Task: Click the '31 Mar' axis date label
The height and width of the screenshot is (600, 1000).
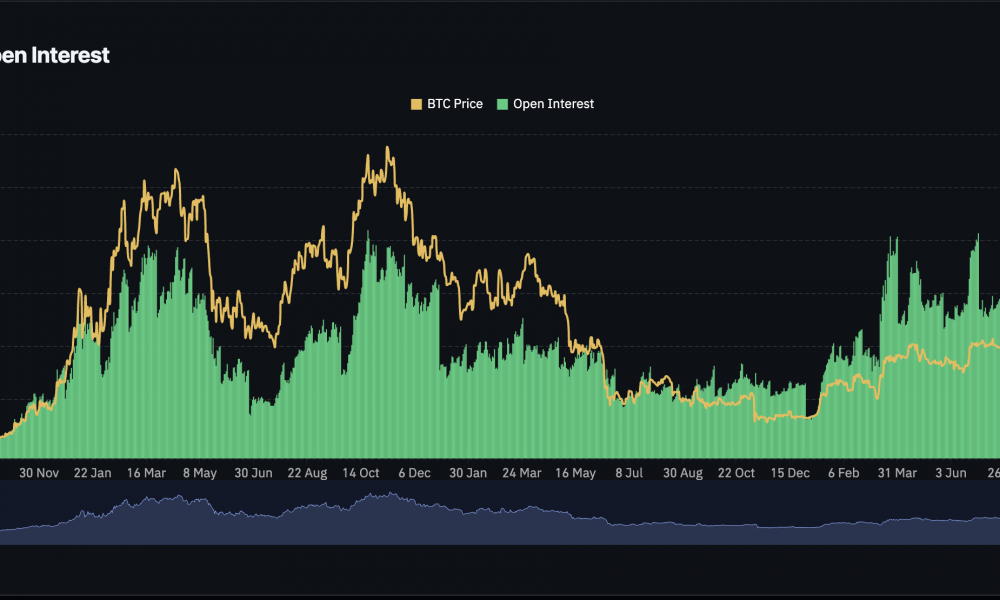Action: click(x=897, y=473)
